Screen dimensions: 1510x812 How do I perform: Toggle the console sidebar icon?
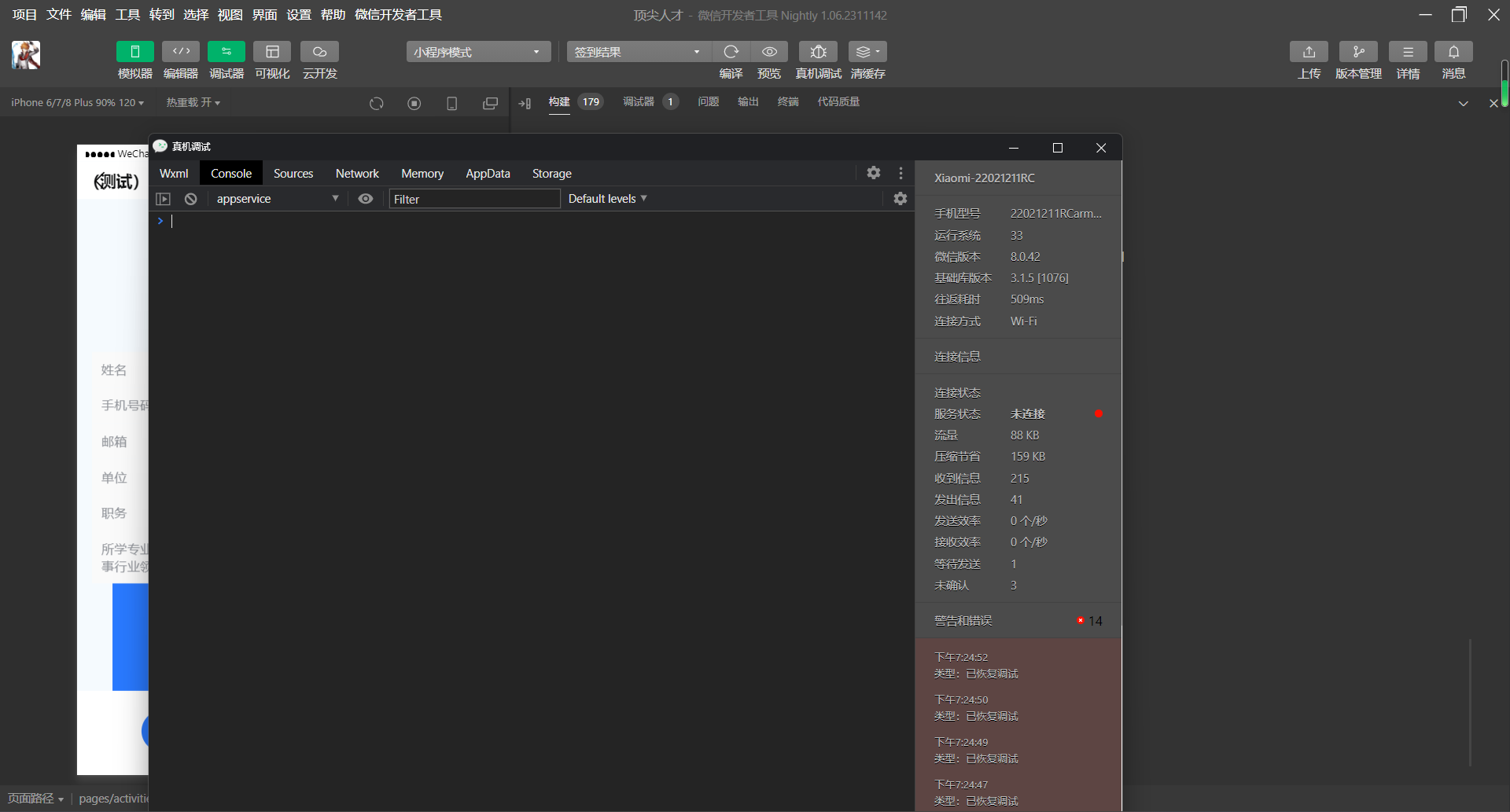tap(164, 199)
